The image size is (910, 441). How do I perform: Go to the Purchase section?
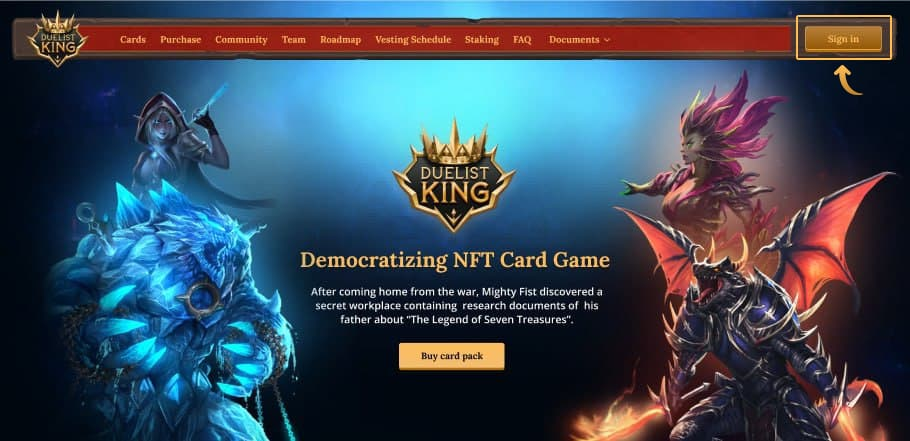180,39
